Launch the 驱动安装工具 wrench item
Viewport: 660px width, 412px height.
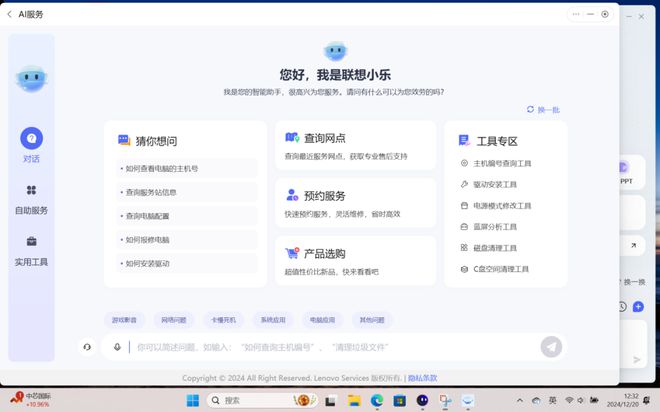tap(489, 184)
